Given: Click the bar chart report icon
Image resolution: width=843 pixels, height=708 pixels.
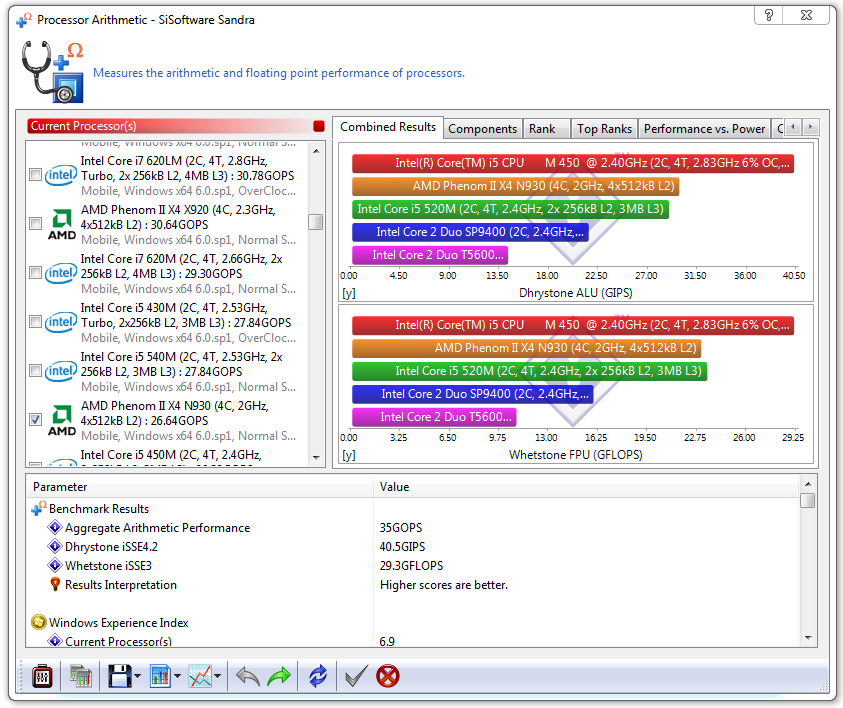Looking at the screenshot, I should pyautogui.click(x=160, y=676).
